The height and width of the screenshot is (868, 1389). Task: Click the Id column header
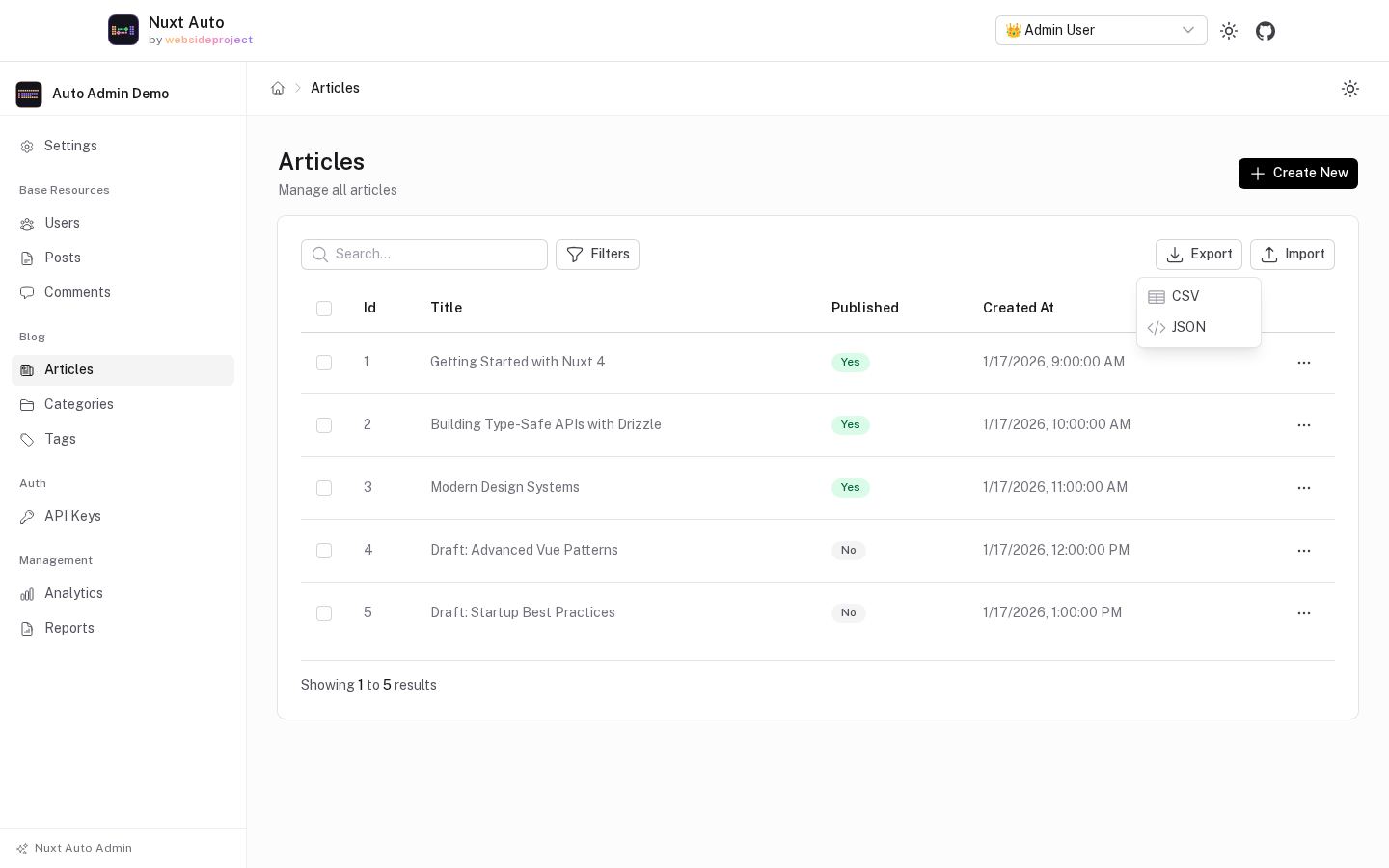[369, 308]
